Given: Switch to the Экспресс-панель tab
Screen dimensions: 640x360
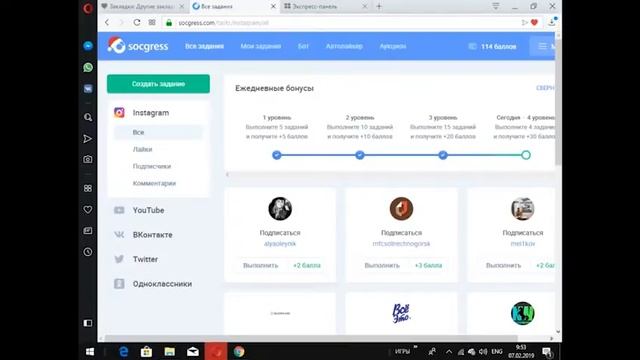Looking at the screenshot, I should point(325,7).
